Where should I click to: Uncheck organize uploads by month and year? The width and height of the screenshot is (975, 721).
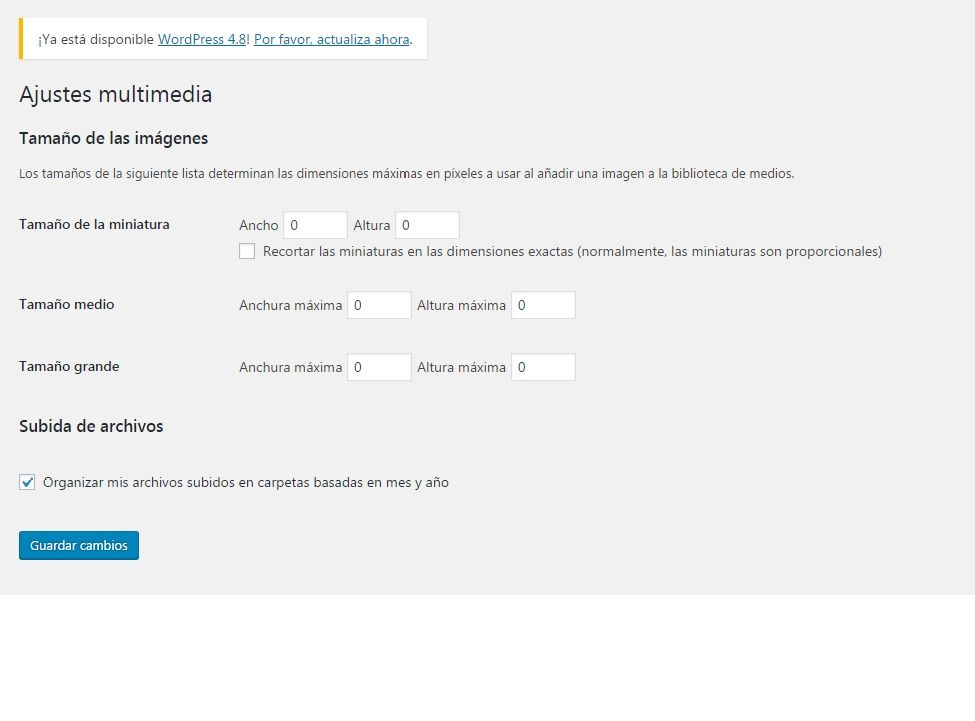click(x=27, y=482)
